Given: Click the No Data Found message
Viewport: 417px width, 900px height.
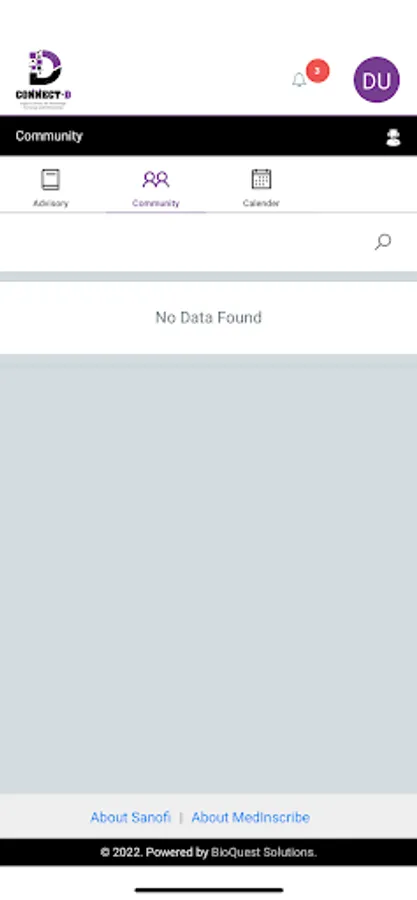Looking at the screenshot, I should click(x=208, y=317).
